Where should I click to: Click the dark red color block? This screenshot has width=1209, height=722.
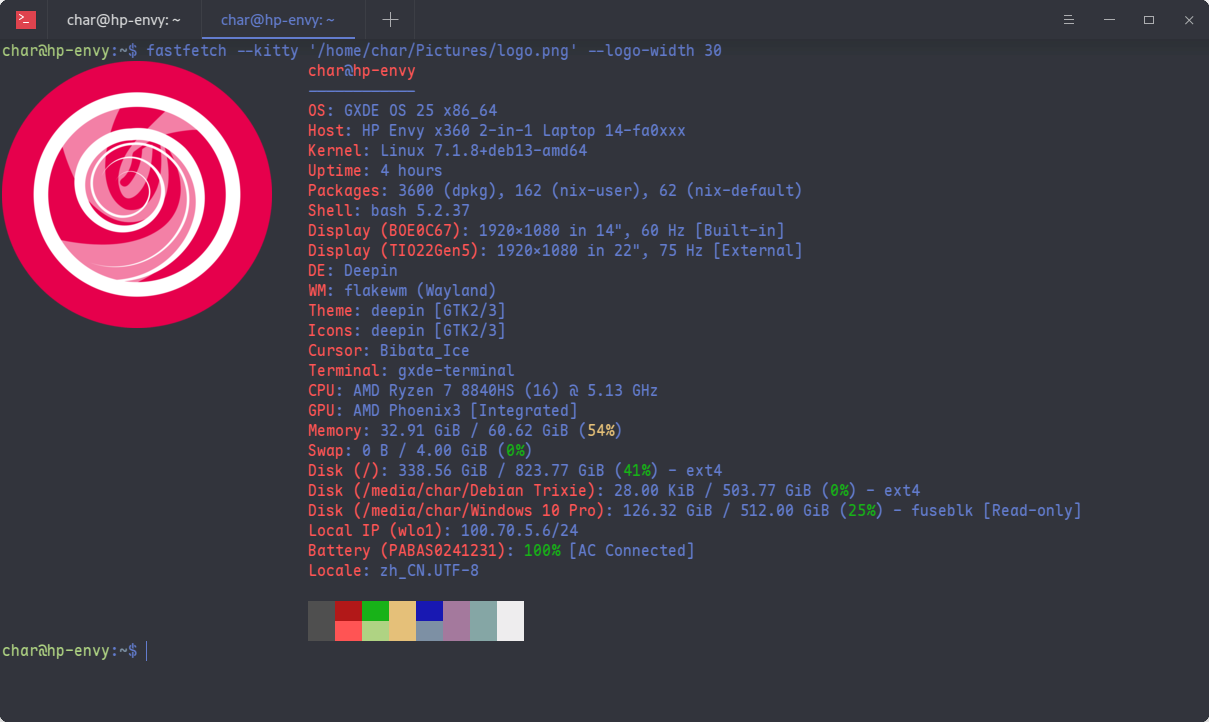point(348,610)
